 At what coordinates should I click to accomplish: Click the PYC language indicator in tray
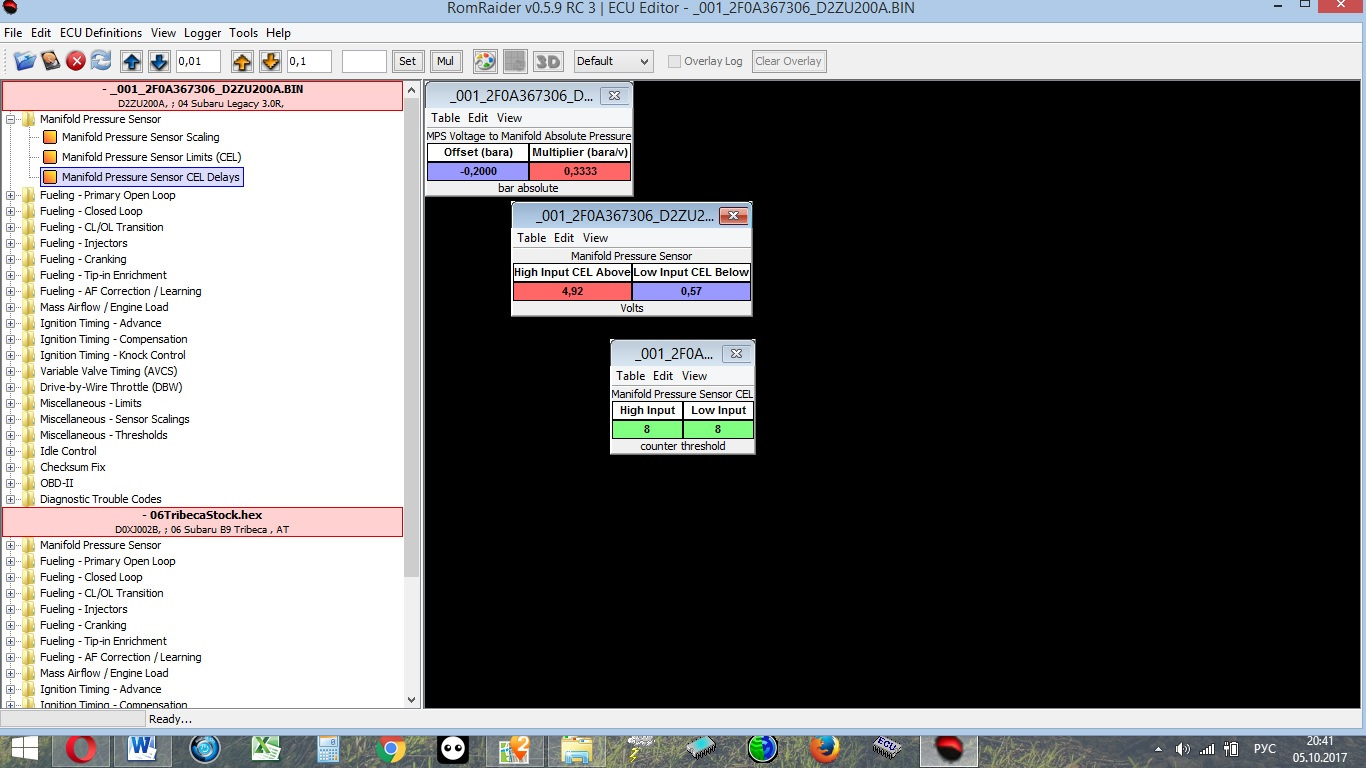pyautogui.click(x=1264, y=749)
